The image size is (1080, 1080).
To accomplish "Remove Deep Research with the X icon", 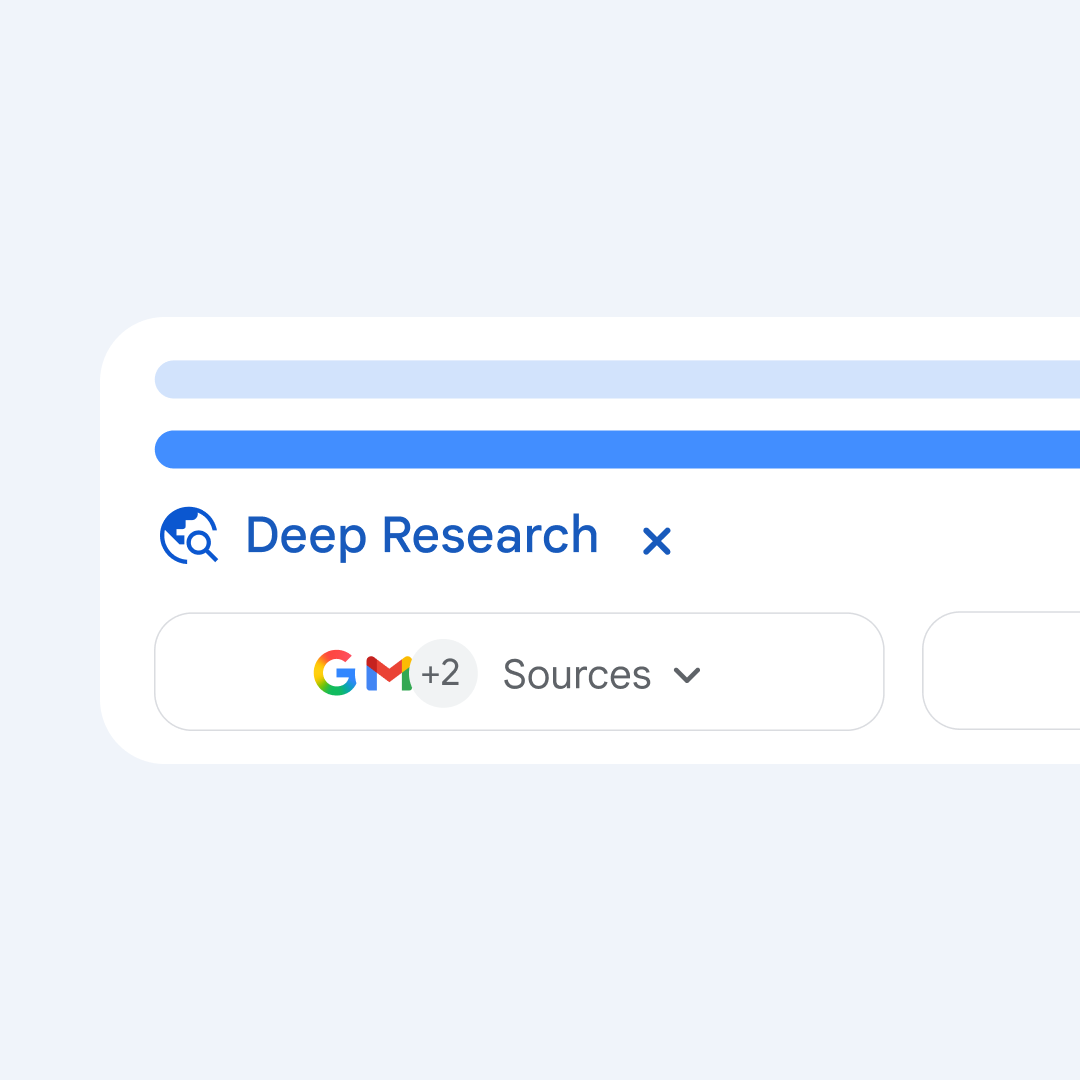I will coord(656,541).
